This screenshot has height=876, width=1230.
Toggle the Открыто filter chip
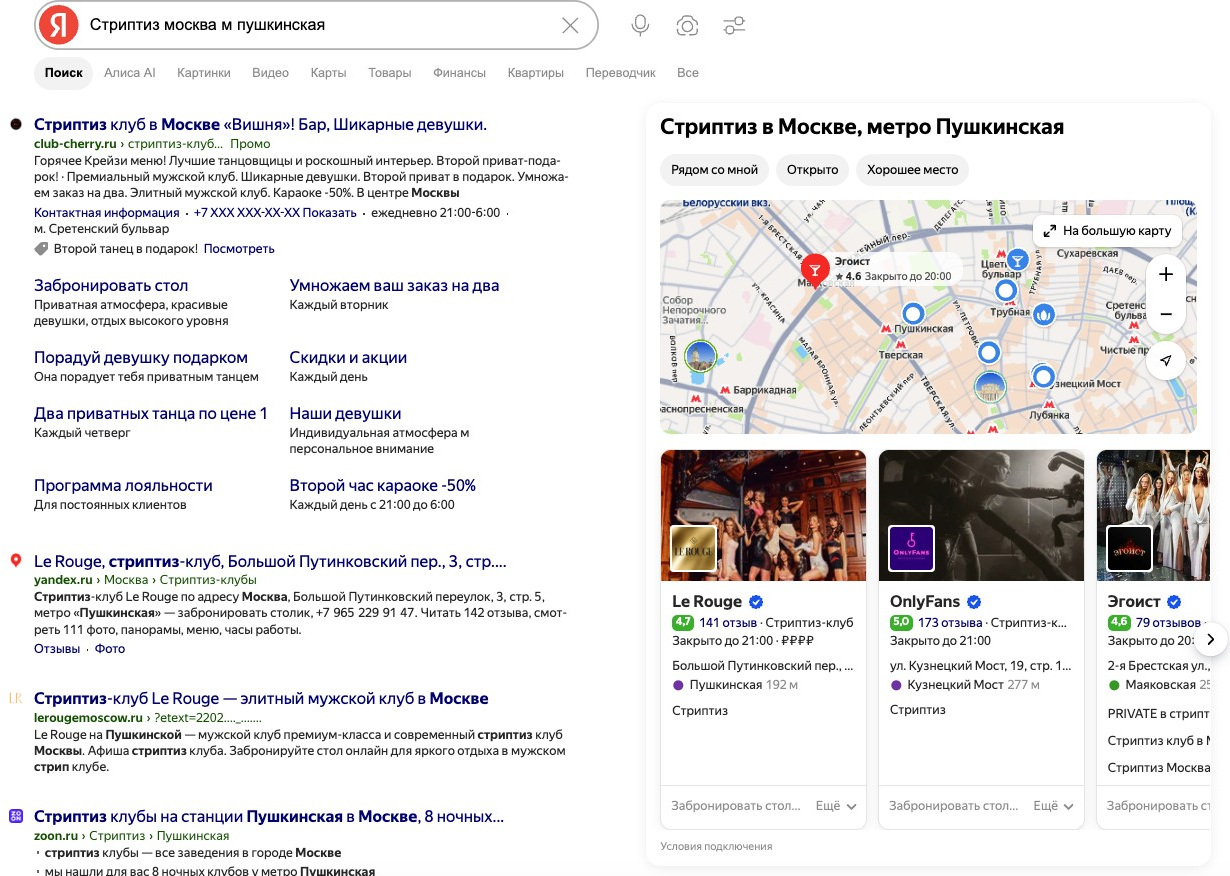pos(812,169)
